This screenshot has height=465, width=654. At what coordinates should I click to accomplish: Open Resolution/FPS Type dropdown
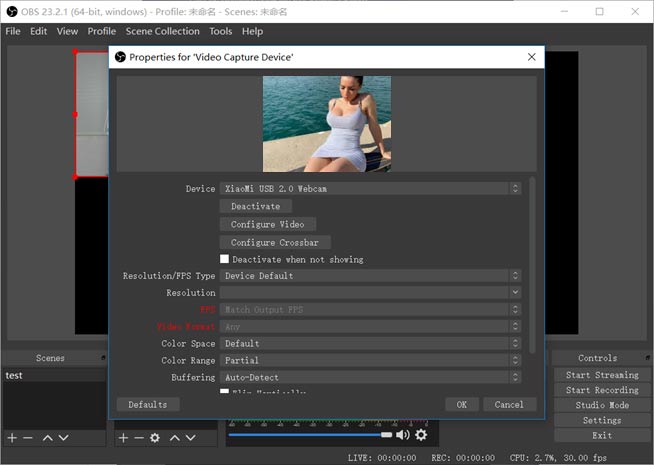370,276
